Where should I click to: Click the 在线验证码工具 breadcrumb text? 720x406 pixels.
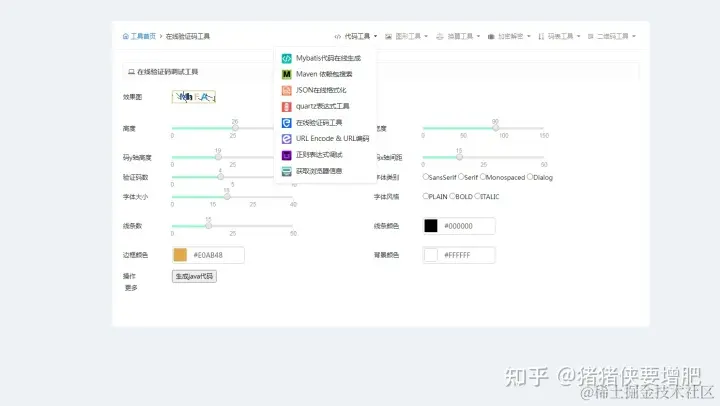[187, 36]
